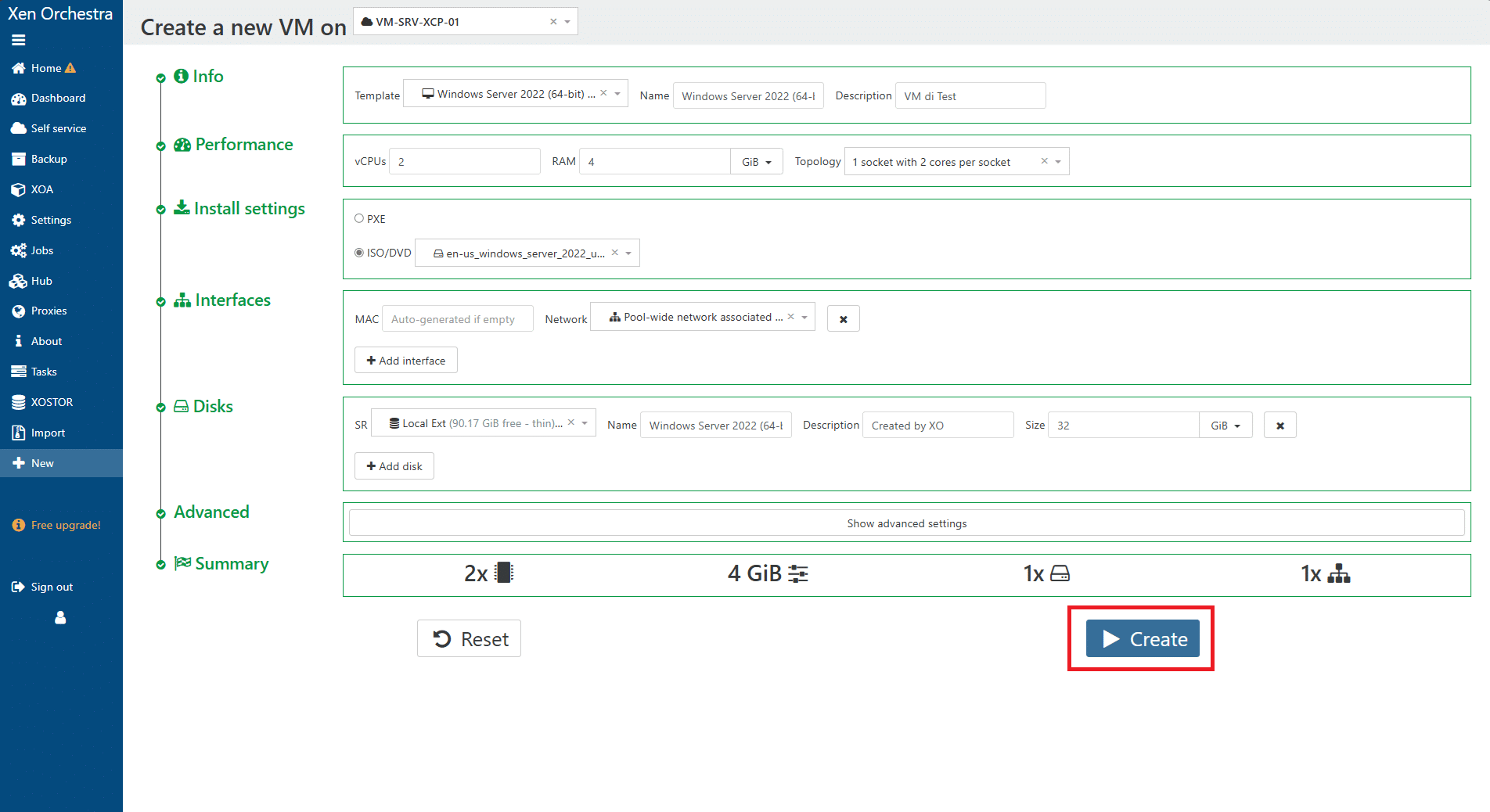Clear the selected template
The width and height of the screenshot is (1490, 812).
coord(603,93)
